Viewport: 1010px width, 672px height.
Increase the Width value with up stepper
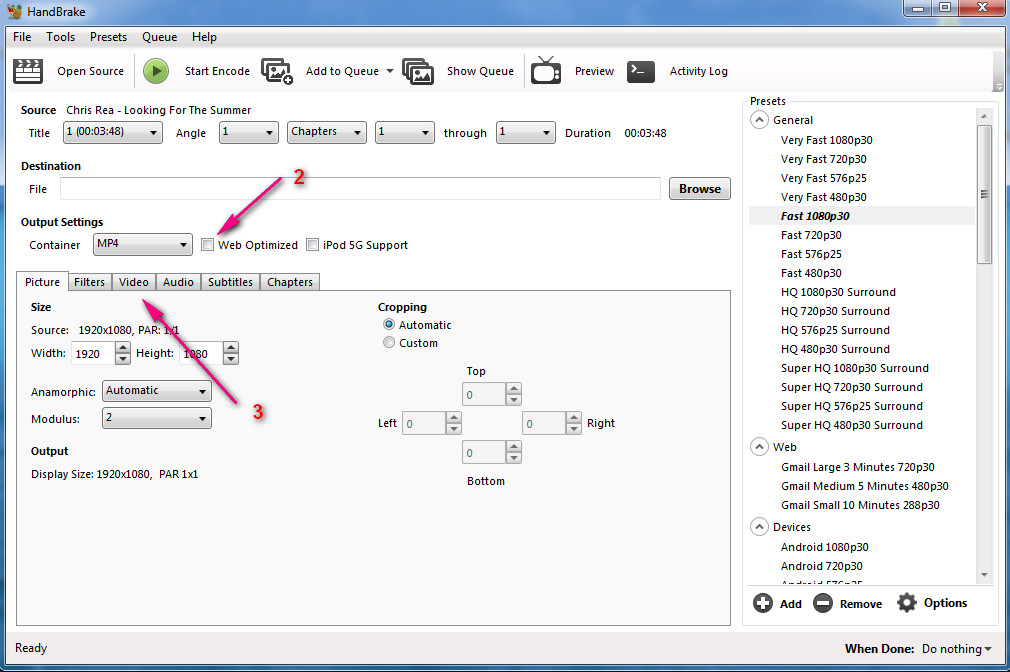click(122, 347)
